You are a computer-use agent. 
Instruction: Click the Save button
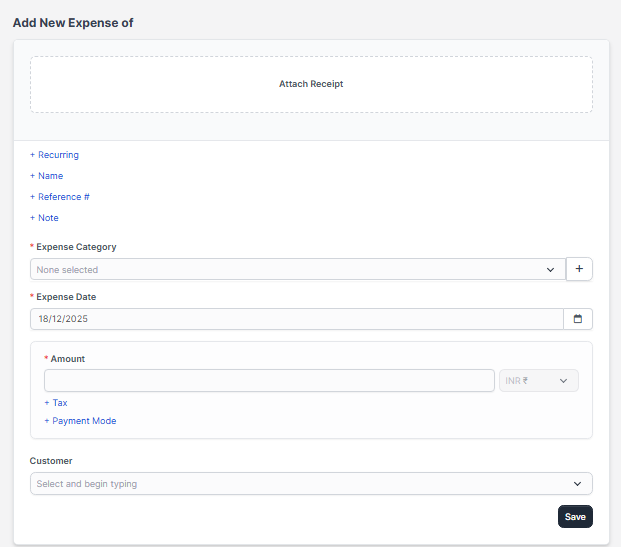coord(575,517)
